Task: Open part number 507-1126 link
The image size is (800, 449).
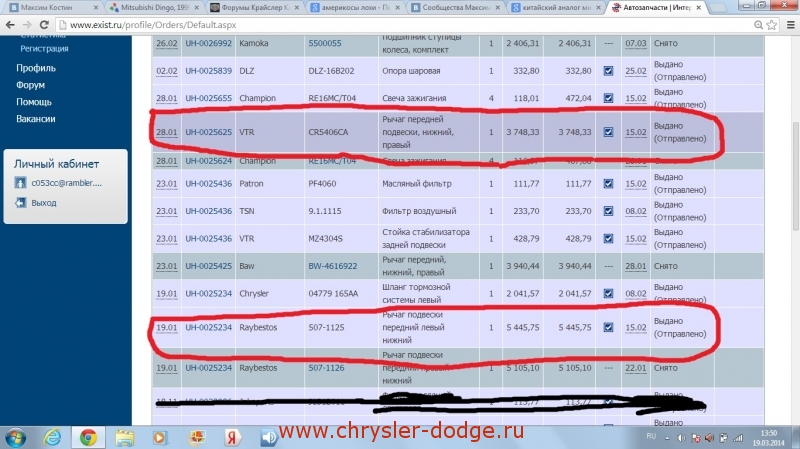Action: tap(326, 368)
